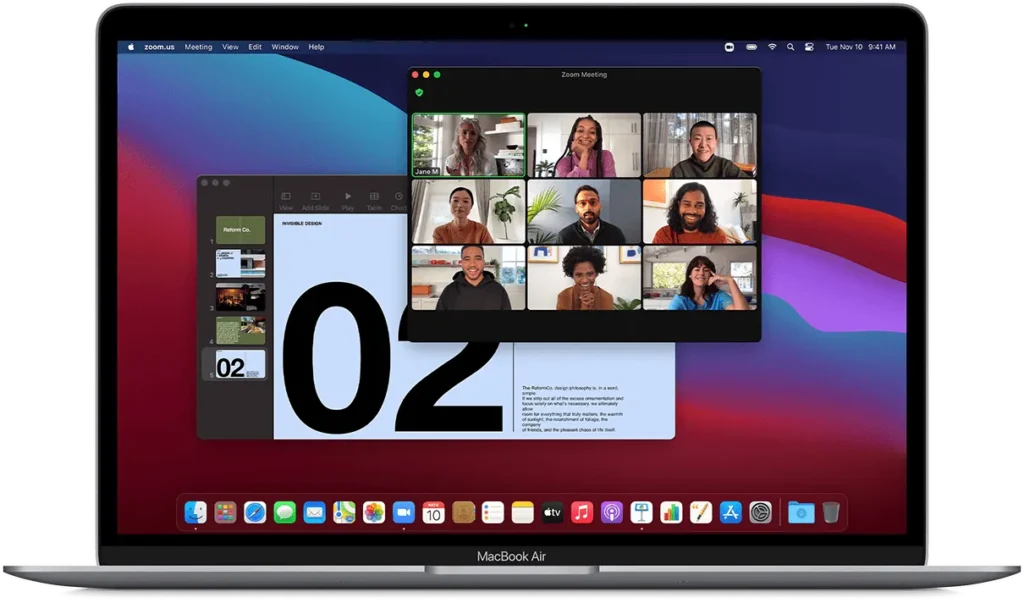Open the Messages app in the Dock

coord(285,513)
